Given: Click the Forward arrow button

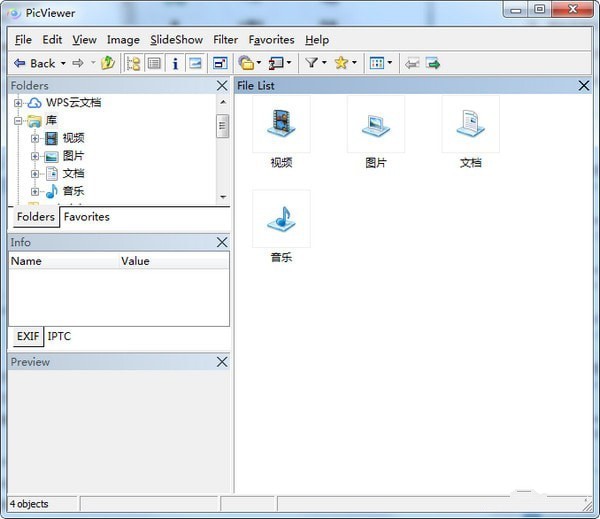Looking at the screenshot, I should click(x=78, y=63).
